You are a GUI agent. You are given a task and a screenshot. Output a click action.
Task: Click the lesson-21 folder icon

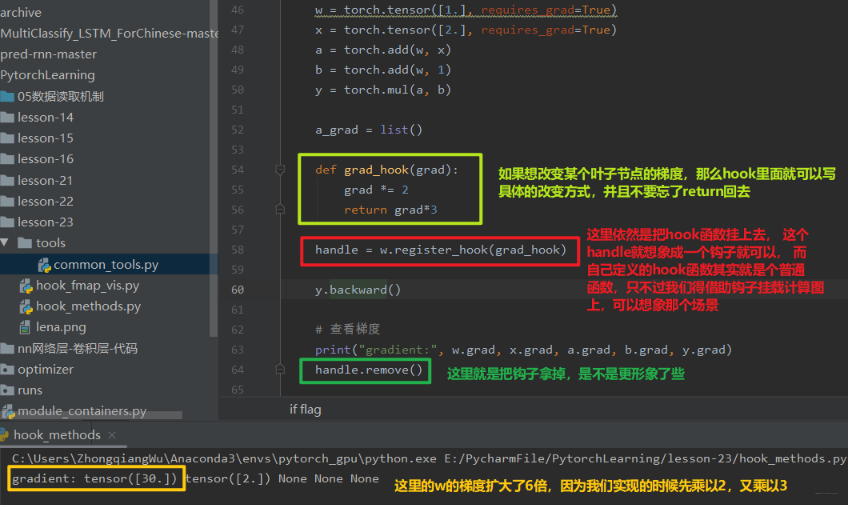point(7,181)
